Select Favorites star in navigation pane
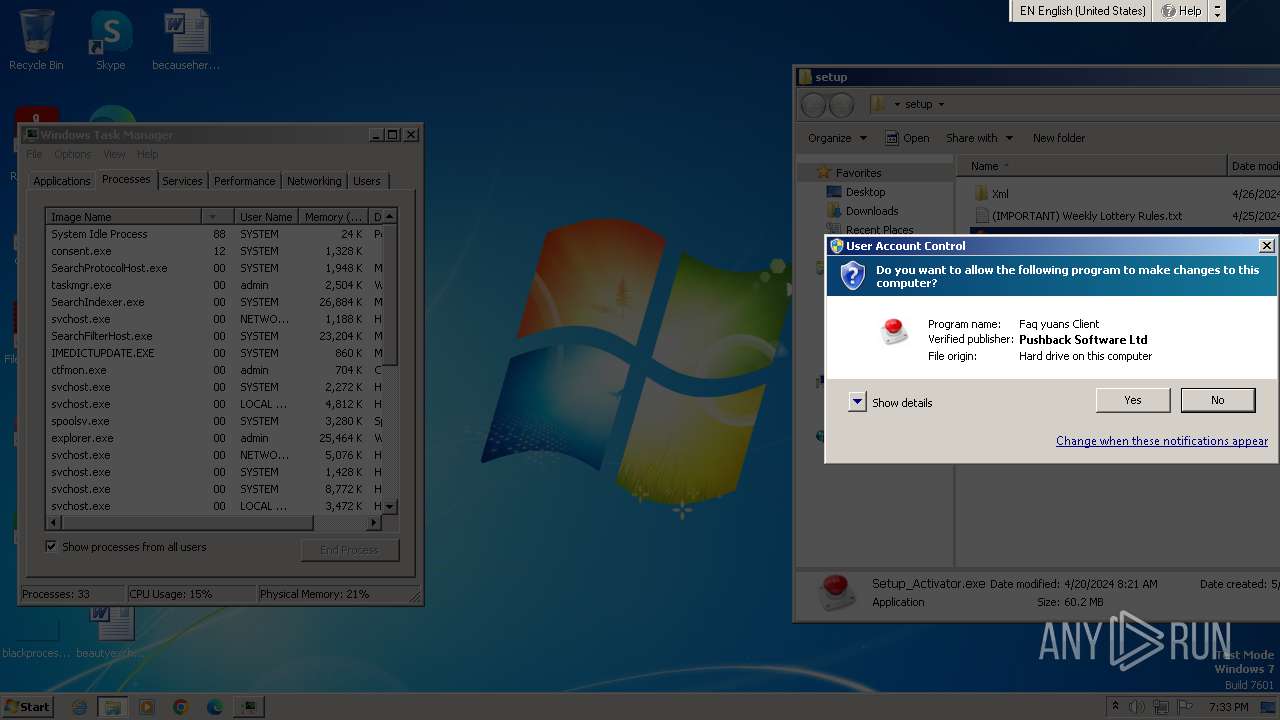The width and height of the screenshot is (1280, 720). pyautogui.click(x=824, y=173)
